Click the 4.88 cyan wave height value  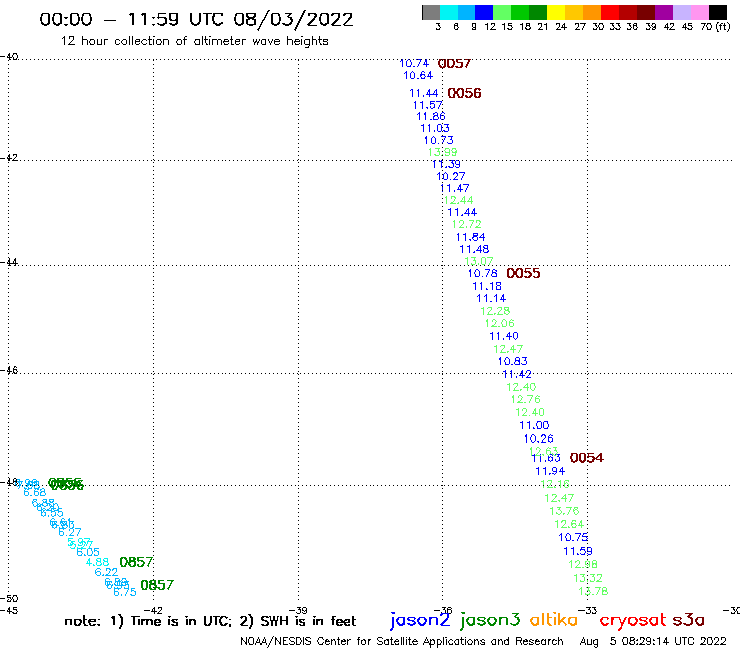pos(97,563)
